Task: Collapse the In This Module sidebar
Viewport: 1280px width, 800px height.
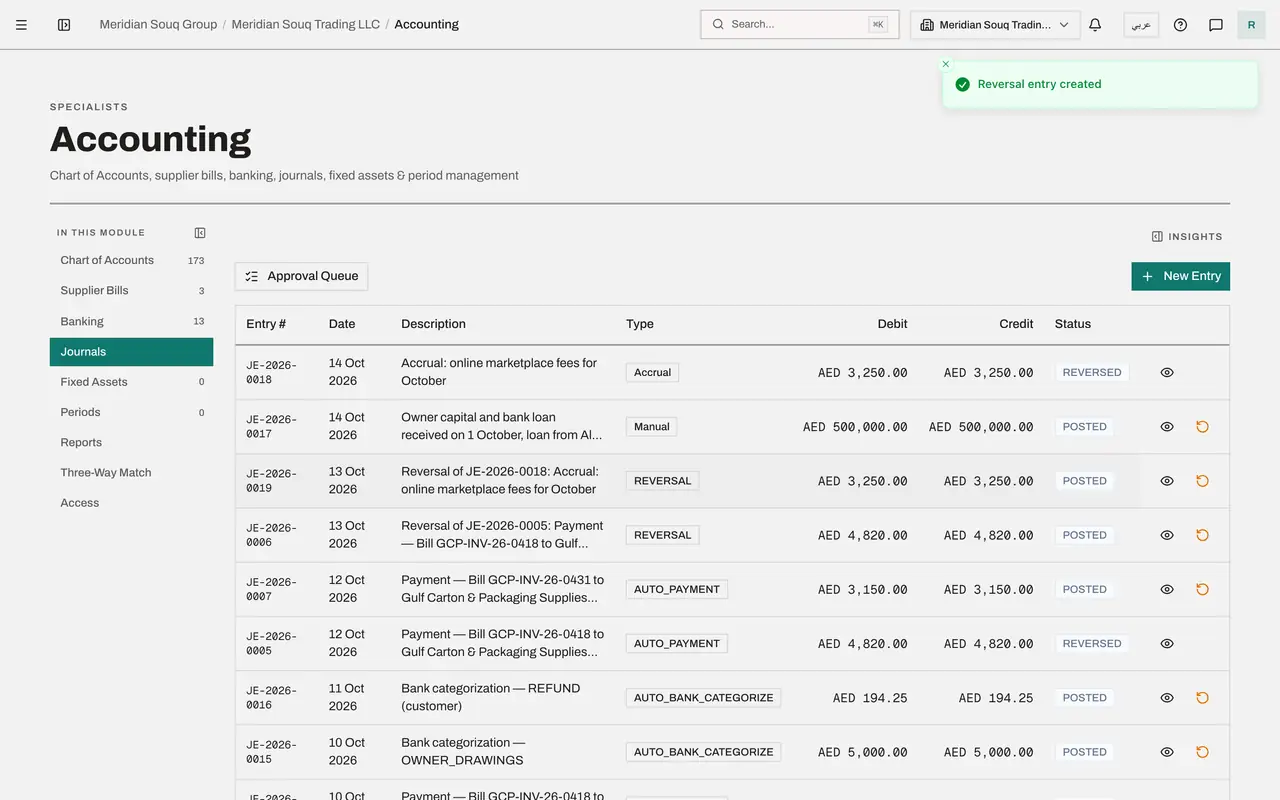Action: point(200,233)
